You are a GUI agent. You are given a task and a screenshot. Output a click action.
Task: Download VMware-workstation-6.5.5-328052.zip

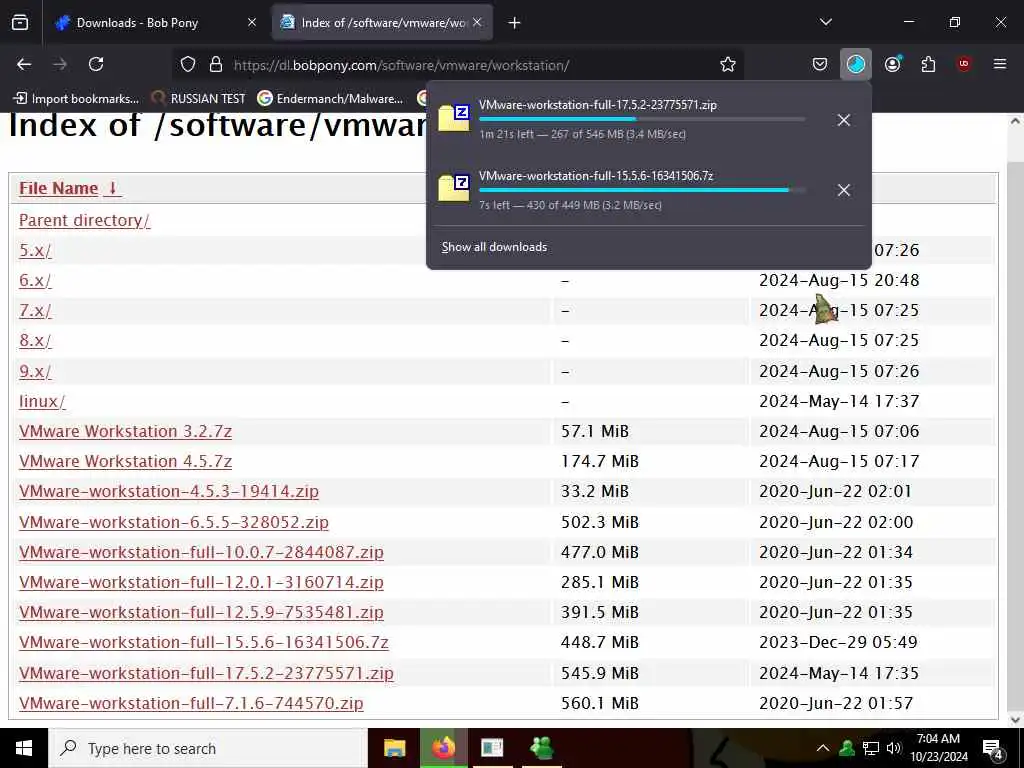click(x=174, y=522)
